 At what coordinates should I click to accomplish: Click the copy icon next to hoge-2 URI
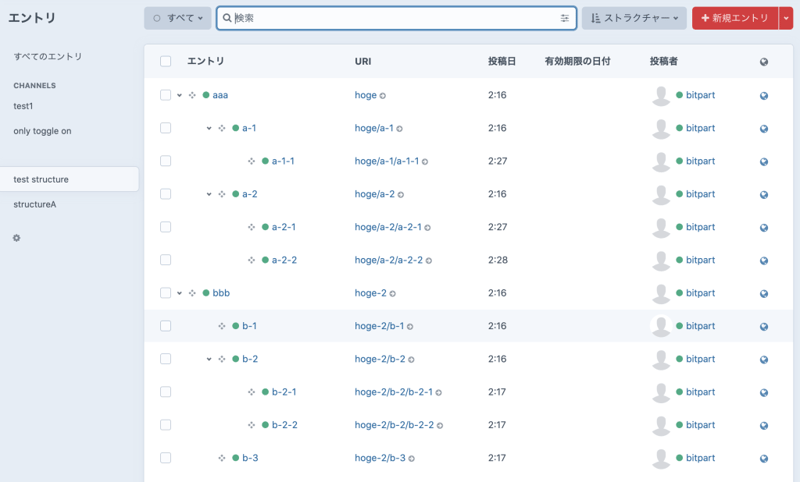392,294
